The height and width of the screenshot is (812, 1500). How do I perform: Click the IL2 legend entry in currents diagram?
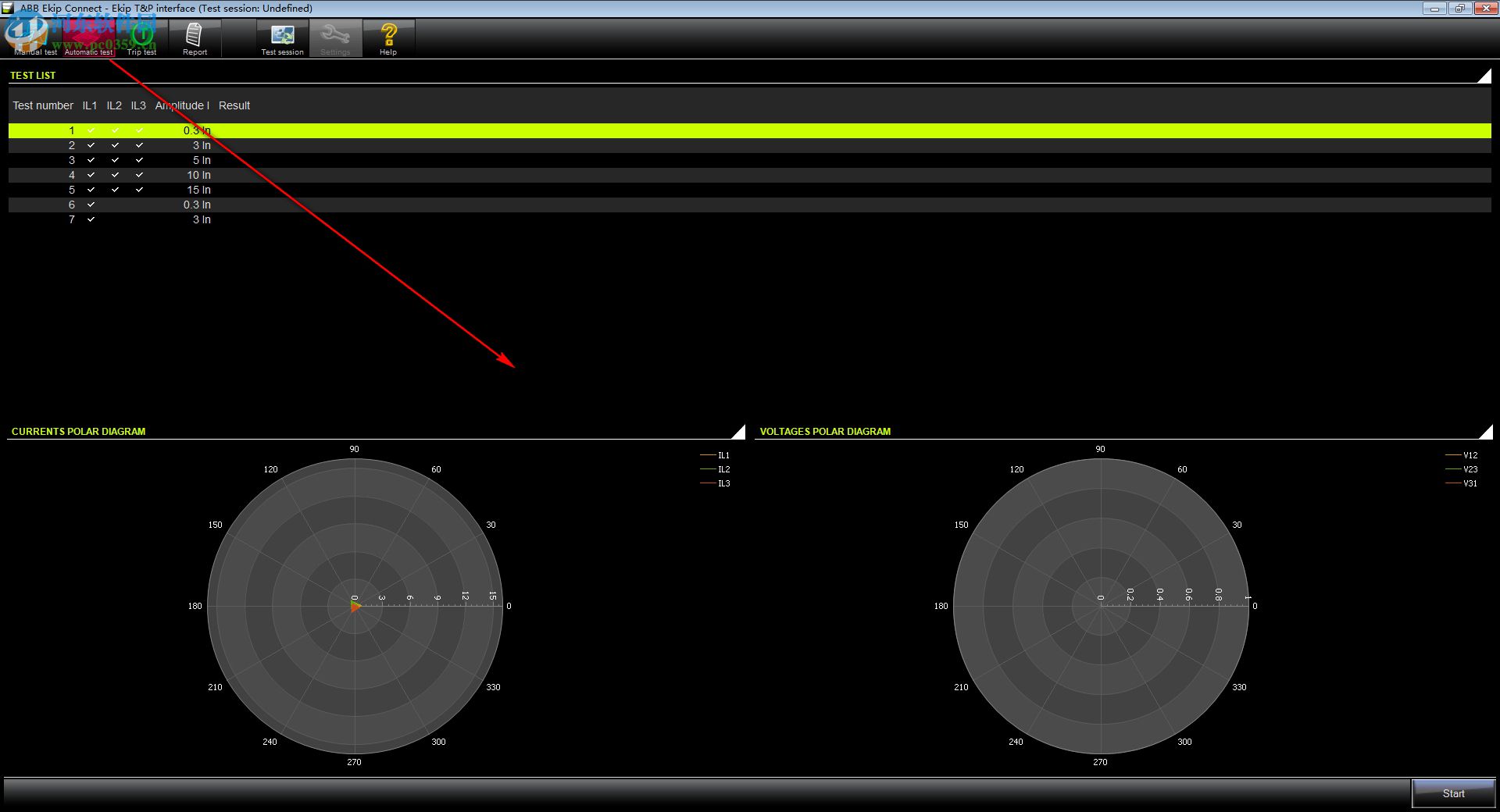[715, 469]
